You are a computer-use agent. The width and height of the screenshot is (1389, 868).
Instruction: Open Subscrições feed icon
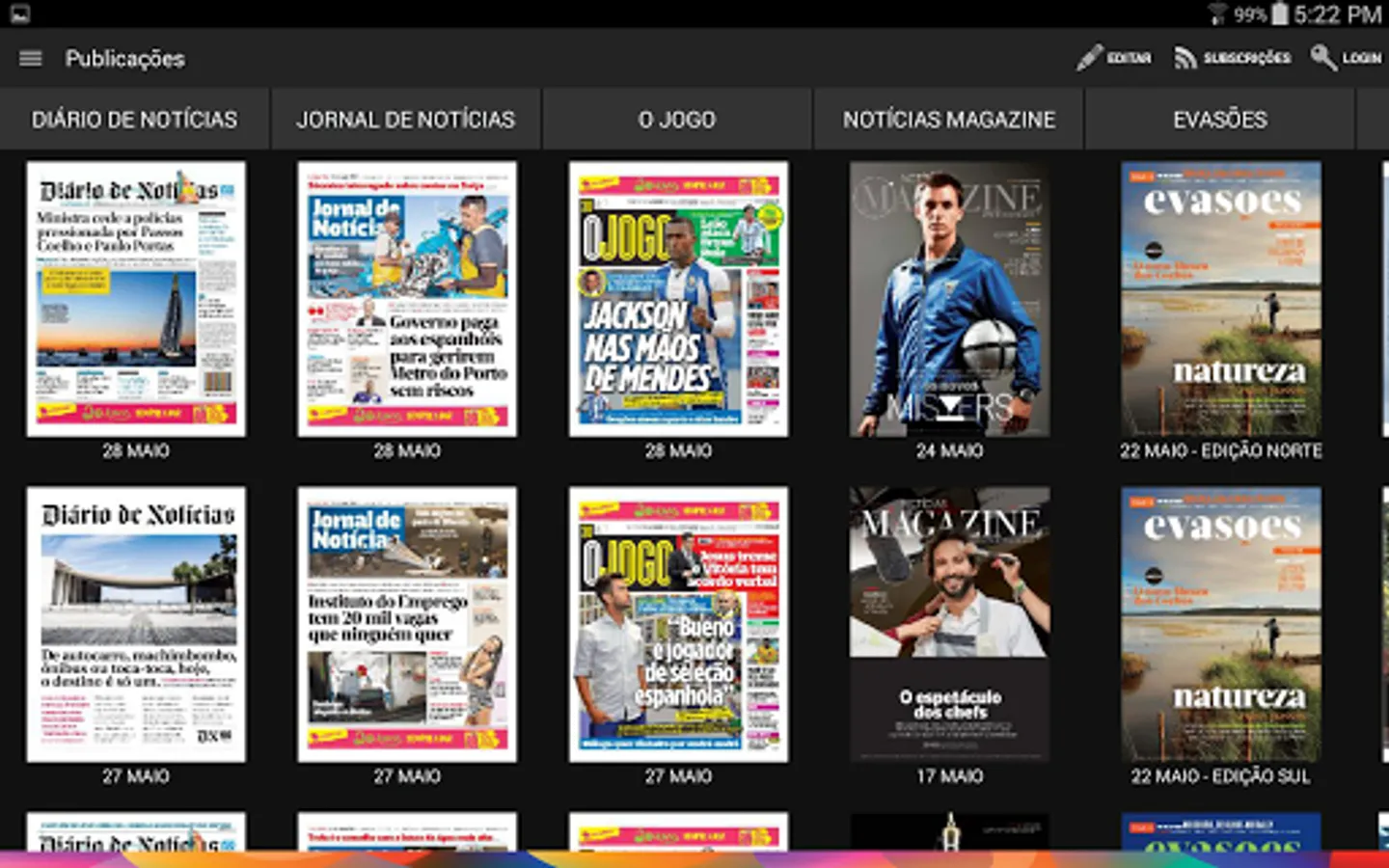[1185, 58]
